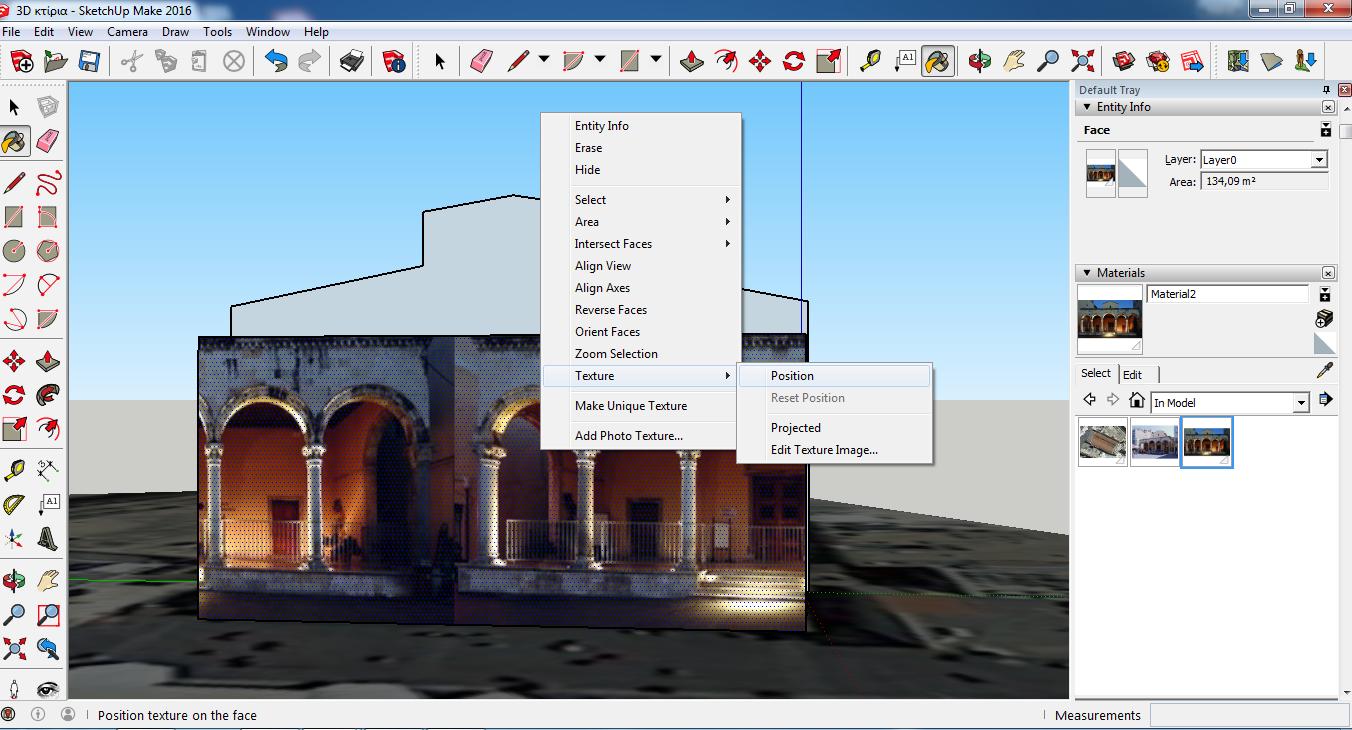Open the materials Details menu arrow
Viewport: 1352px width, 730px height.
[1326, 400]
